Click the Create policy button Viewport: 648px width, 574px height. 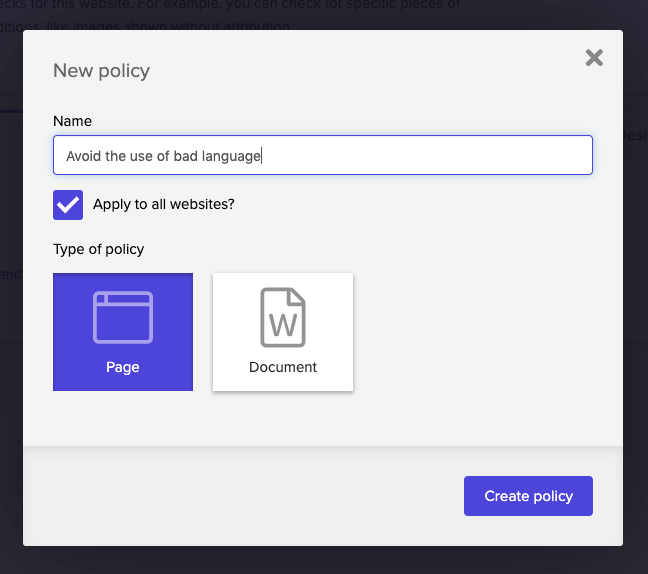(528, 496)
